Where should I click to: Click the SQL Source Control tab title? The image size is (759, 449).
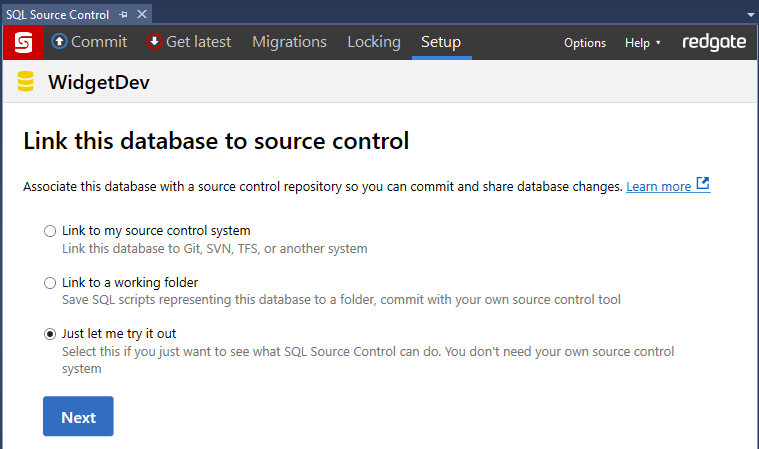pos(57,15)
